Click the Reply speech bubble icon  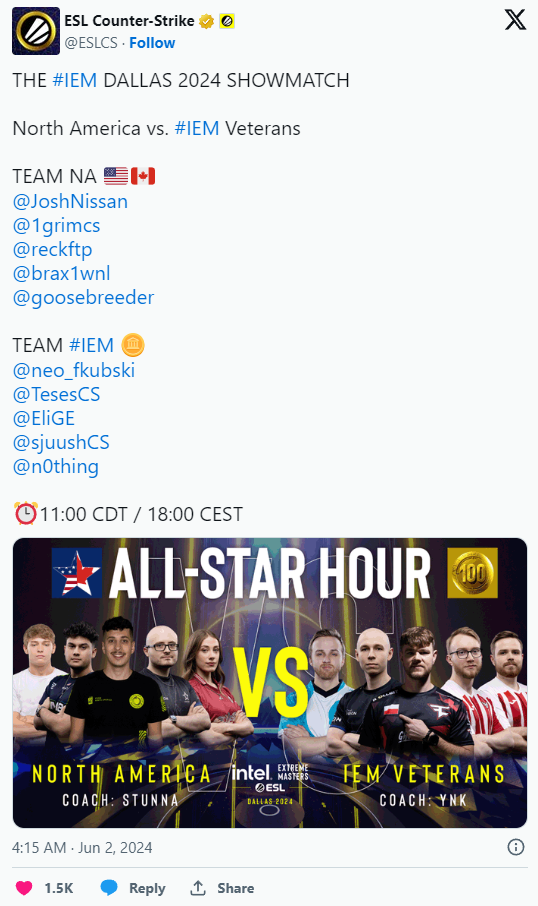tap(109, 888)
